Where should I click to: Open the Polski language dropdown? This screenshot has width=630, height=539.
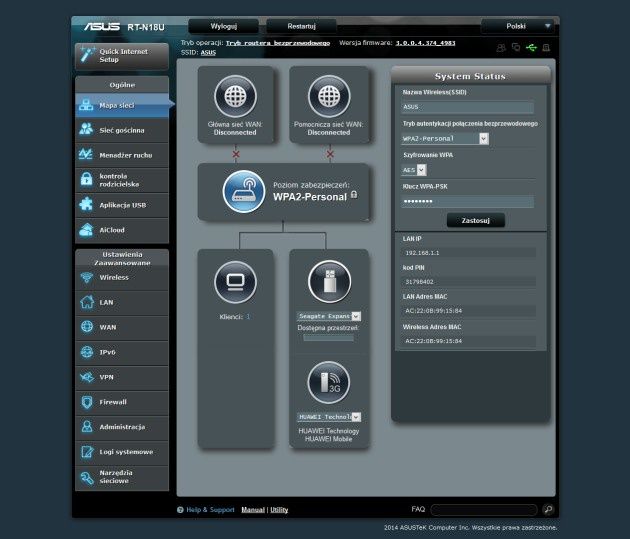[x=518, y=26]
